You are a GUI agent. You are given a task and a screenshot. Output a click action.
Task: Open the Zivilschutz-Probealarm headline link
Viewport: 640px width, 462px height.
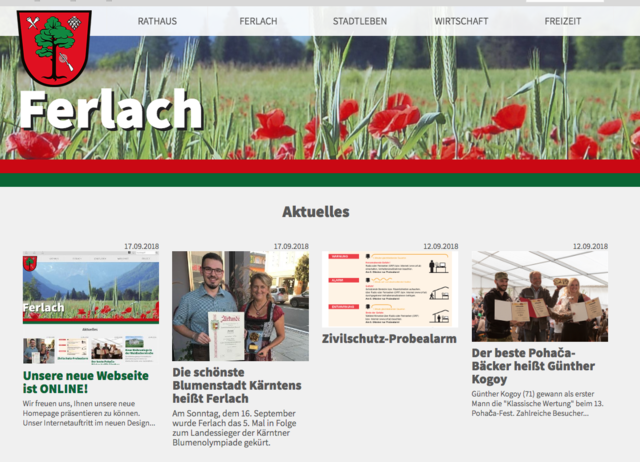click(389, 339)
